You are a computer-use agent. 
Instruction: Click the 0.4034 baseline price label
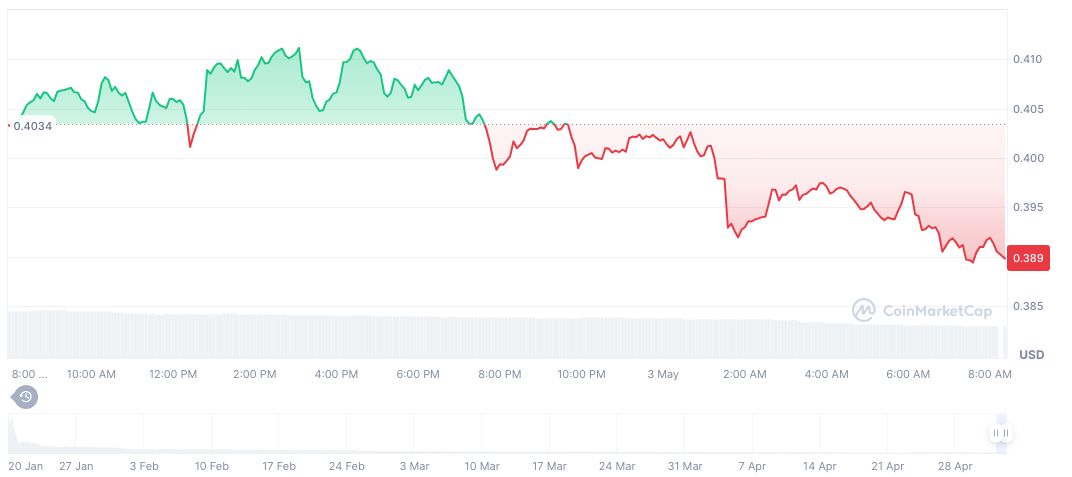32,125
